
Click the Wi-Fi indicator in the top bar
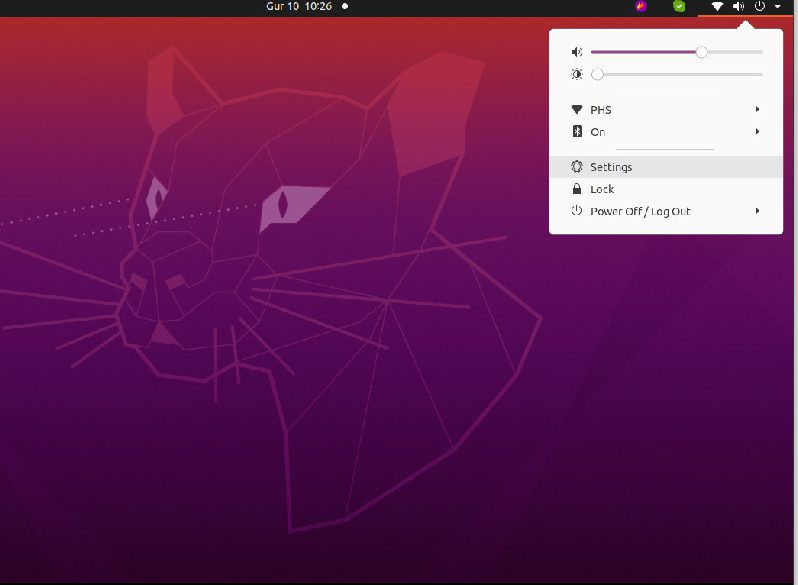coord(717,7)
